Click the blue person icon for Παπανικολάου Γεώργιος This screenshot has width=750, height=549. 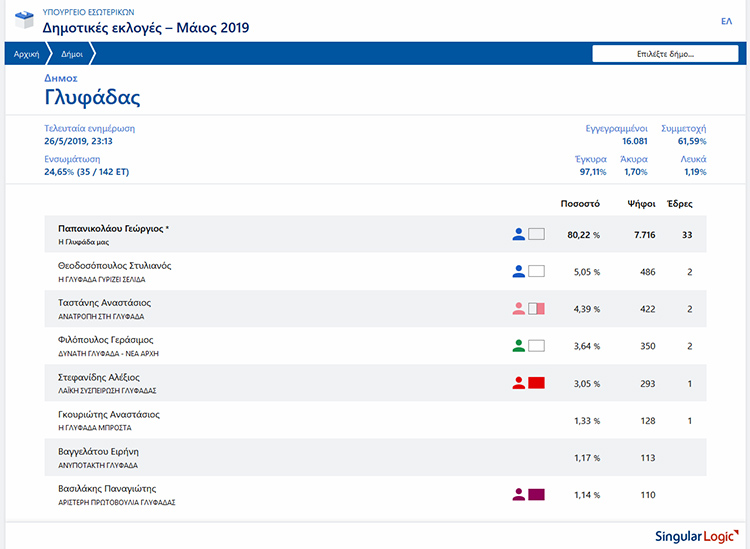click(x=518, y=234)
